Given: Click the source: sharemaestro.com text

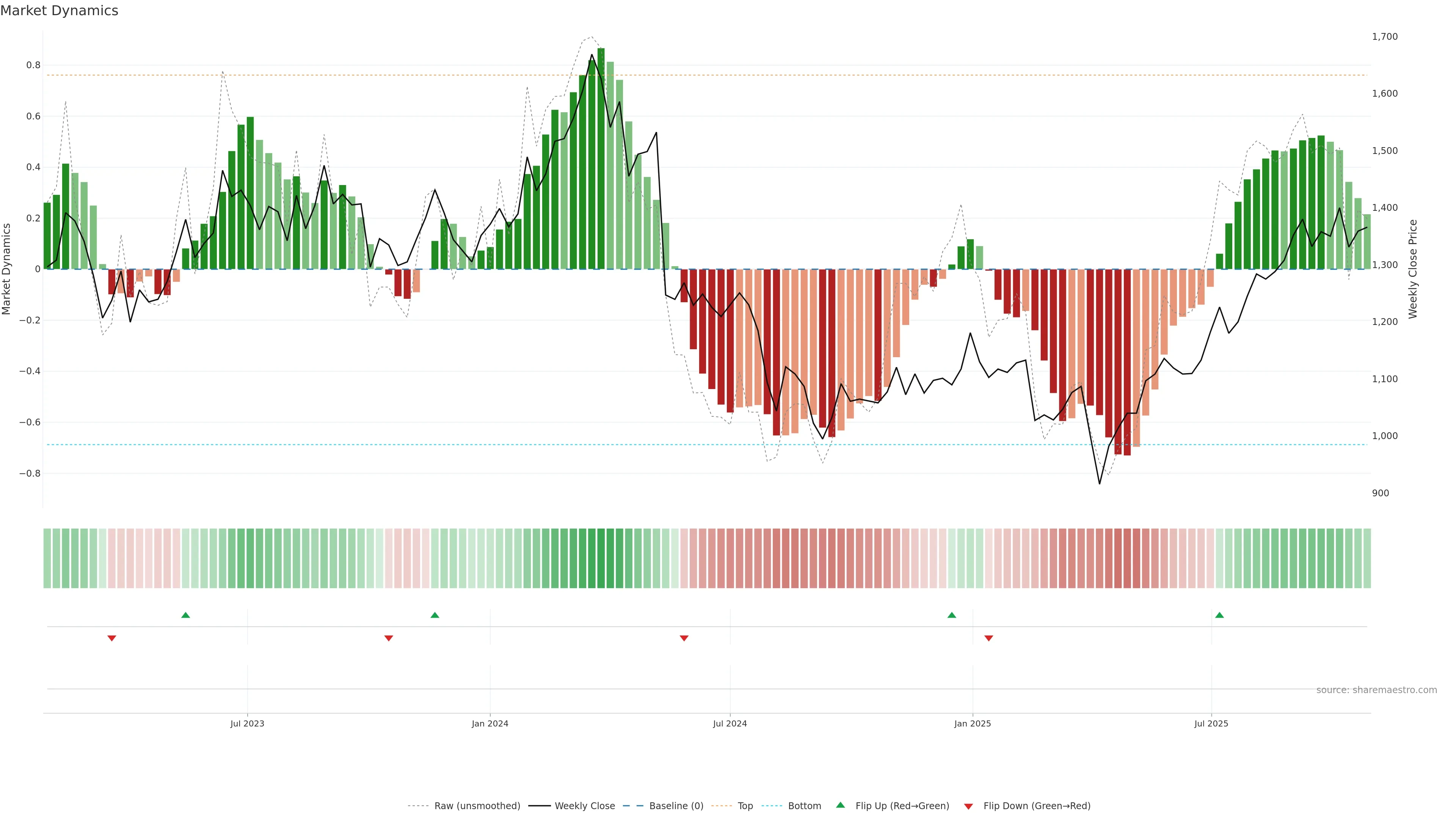Looking at the screenshot, I should (1376, 690).
